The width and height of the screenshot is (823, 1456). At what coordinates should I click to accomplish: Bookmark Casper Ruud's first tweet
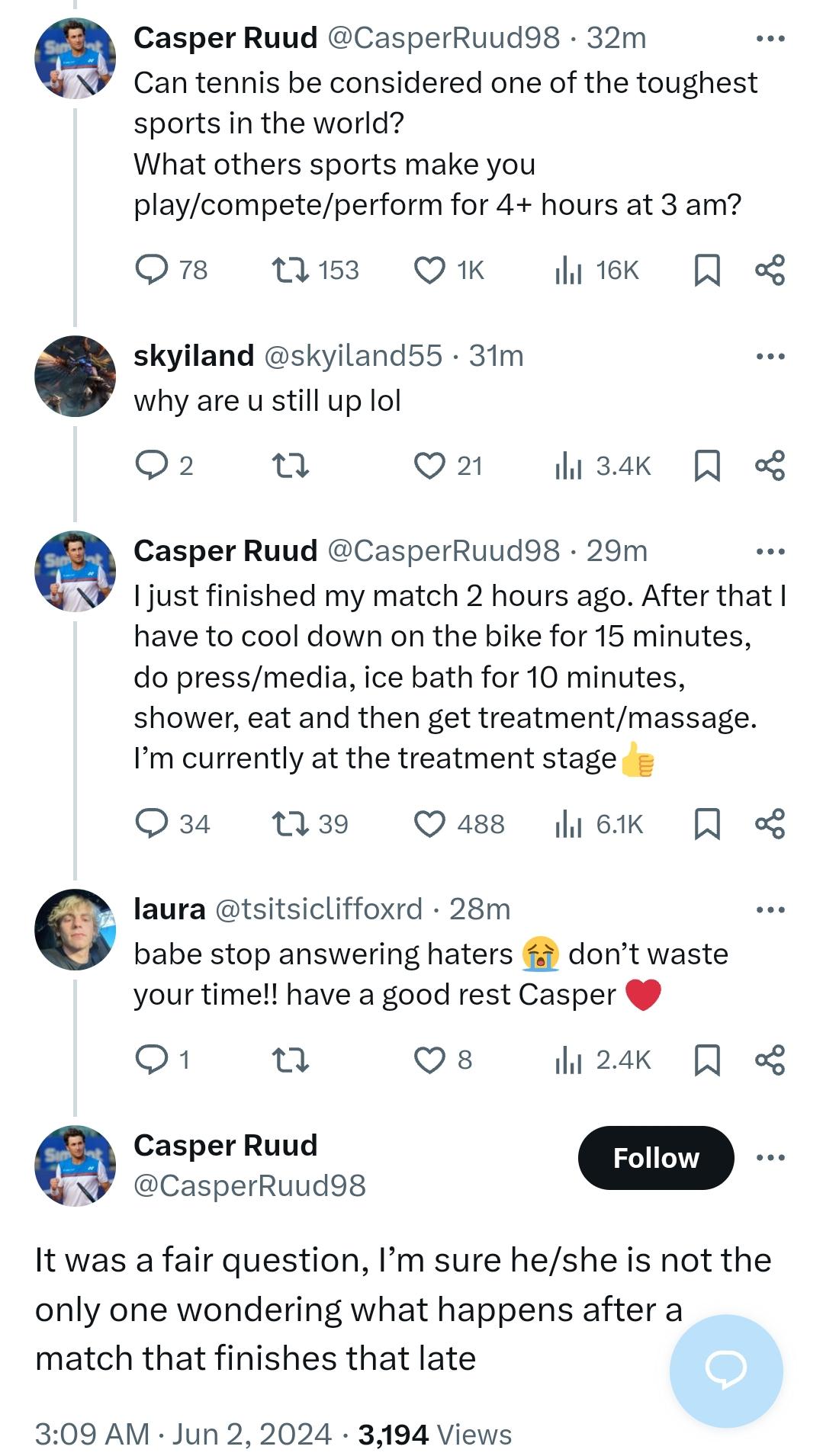pos(707,270)
